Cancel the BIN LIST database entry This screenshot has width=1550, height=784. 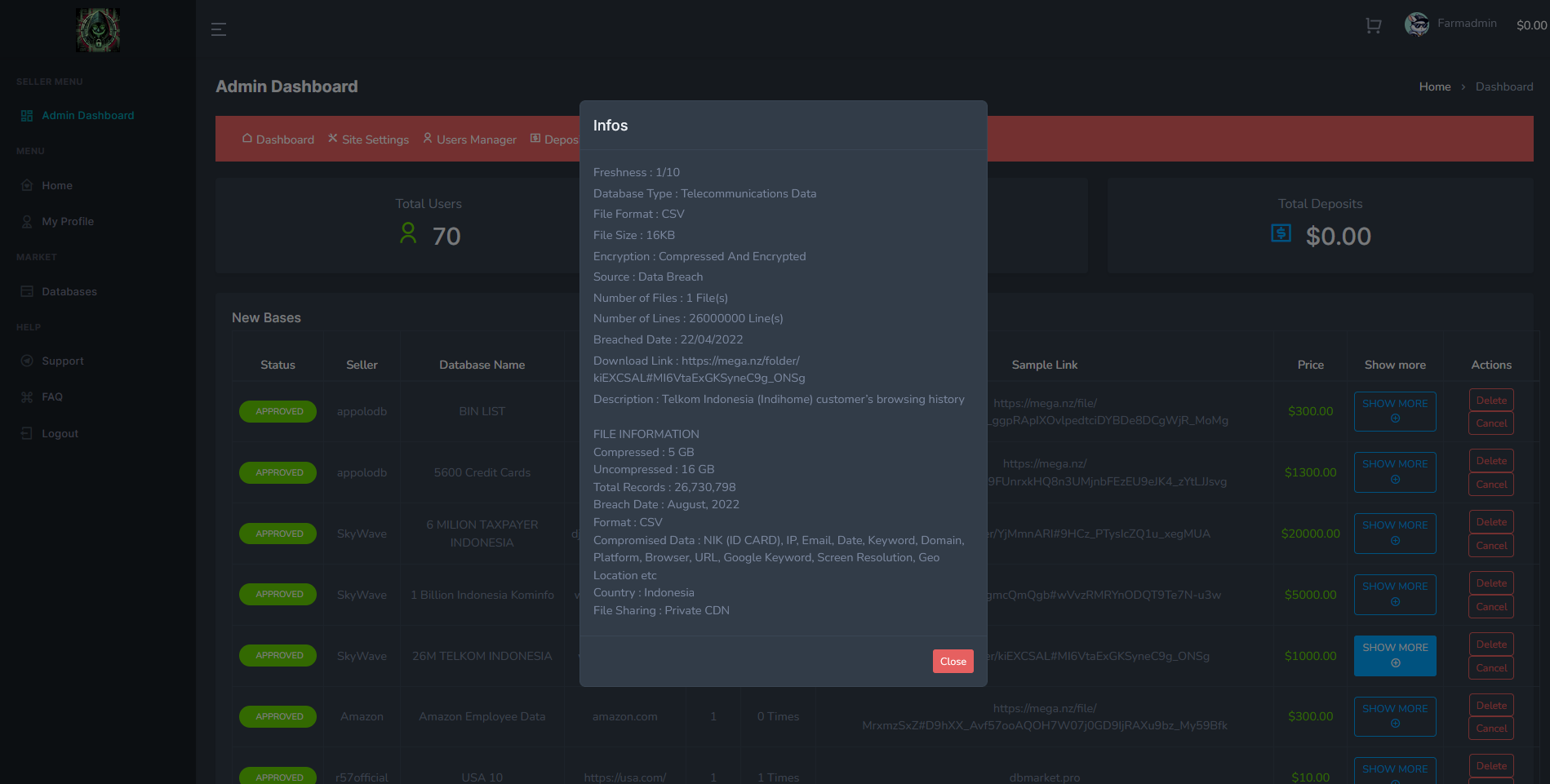[1491, 423]
